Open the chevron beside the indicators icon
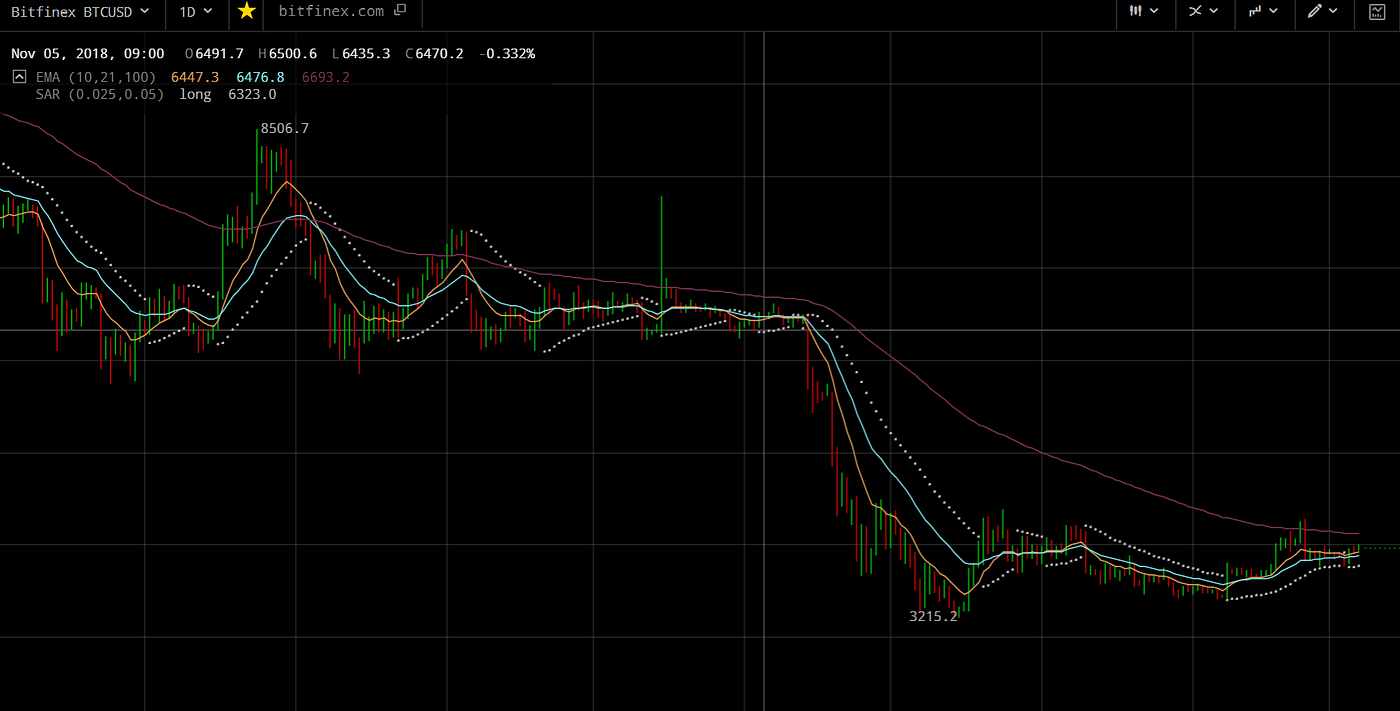The image size is (1400, 711). (x=1214, y=11)
